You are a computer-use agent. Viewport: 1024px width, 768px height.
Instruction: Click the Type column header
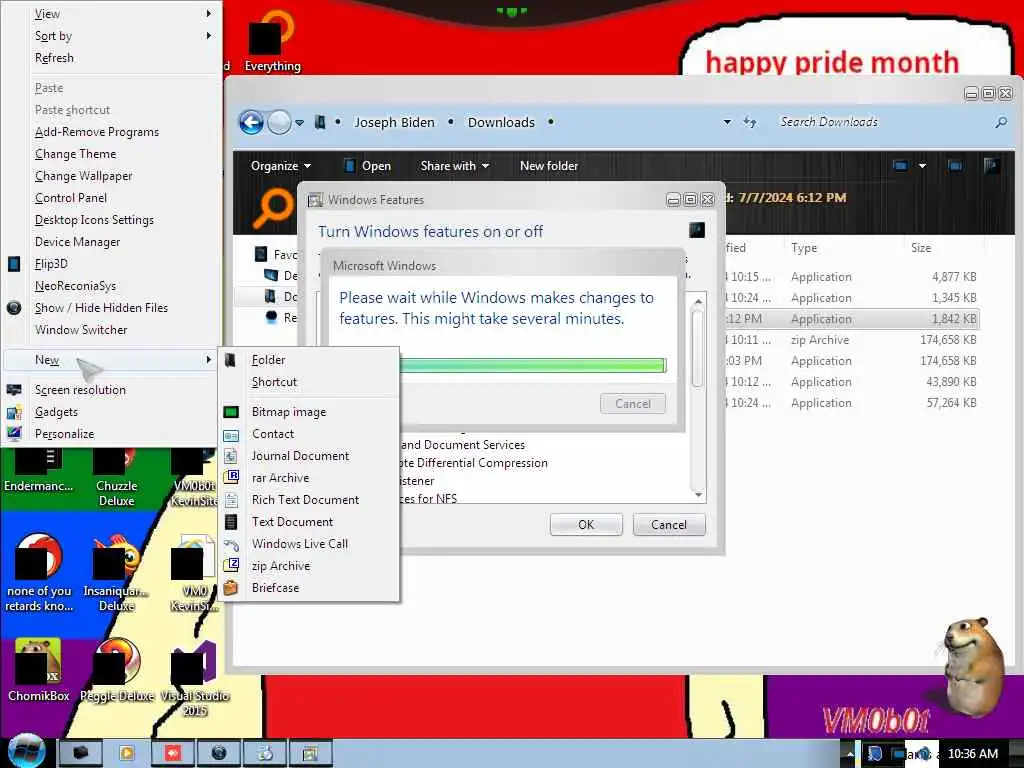(x=803, y=248)
